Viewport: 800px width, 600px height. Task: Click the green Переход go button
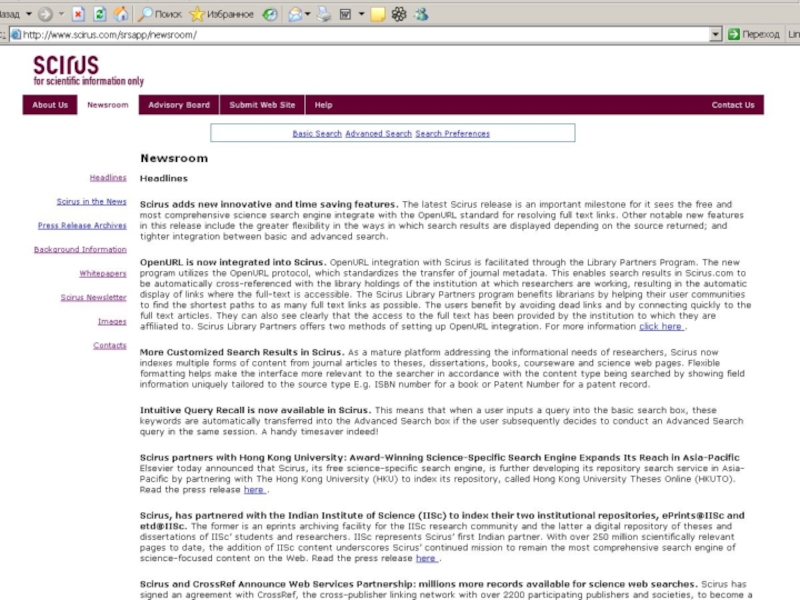point(754,34)
